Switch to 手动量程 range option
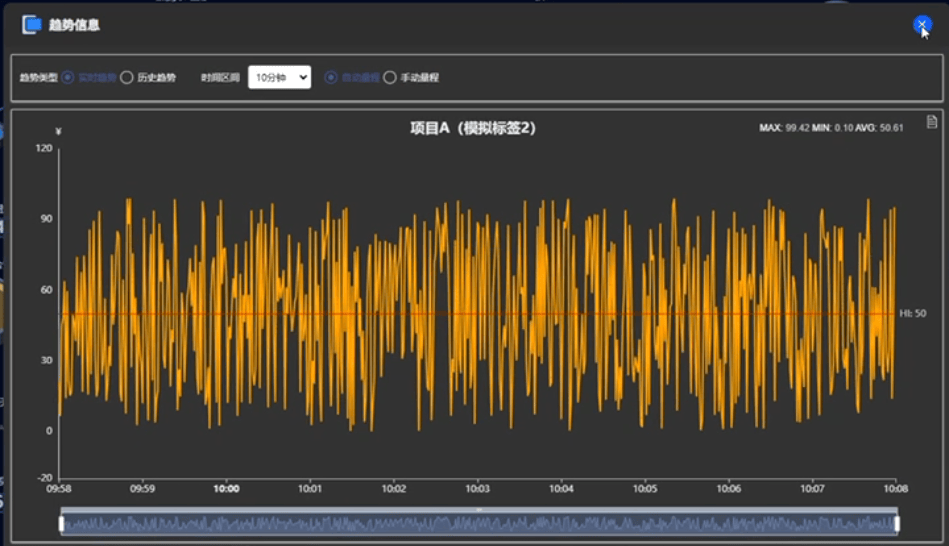 390,78
